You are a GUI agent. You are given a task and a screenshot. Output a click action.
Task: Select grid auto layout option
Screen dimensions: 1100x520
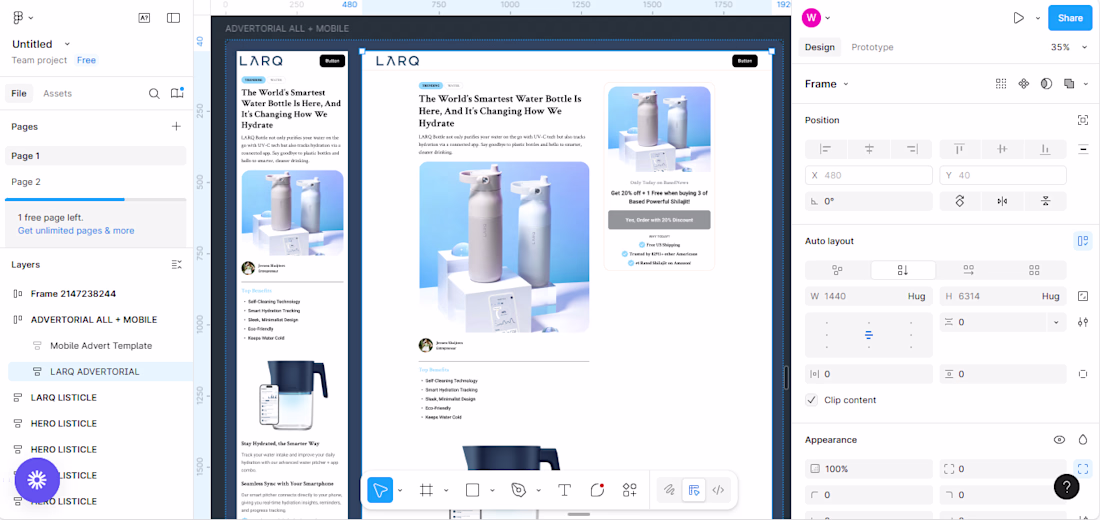(x=1033, y=270)
